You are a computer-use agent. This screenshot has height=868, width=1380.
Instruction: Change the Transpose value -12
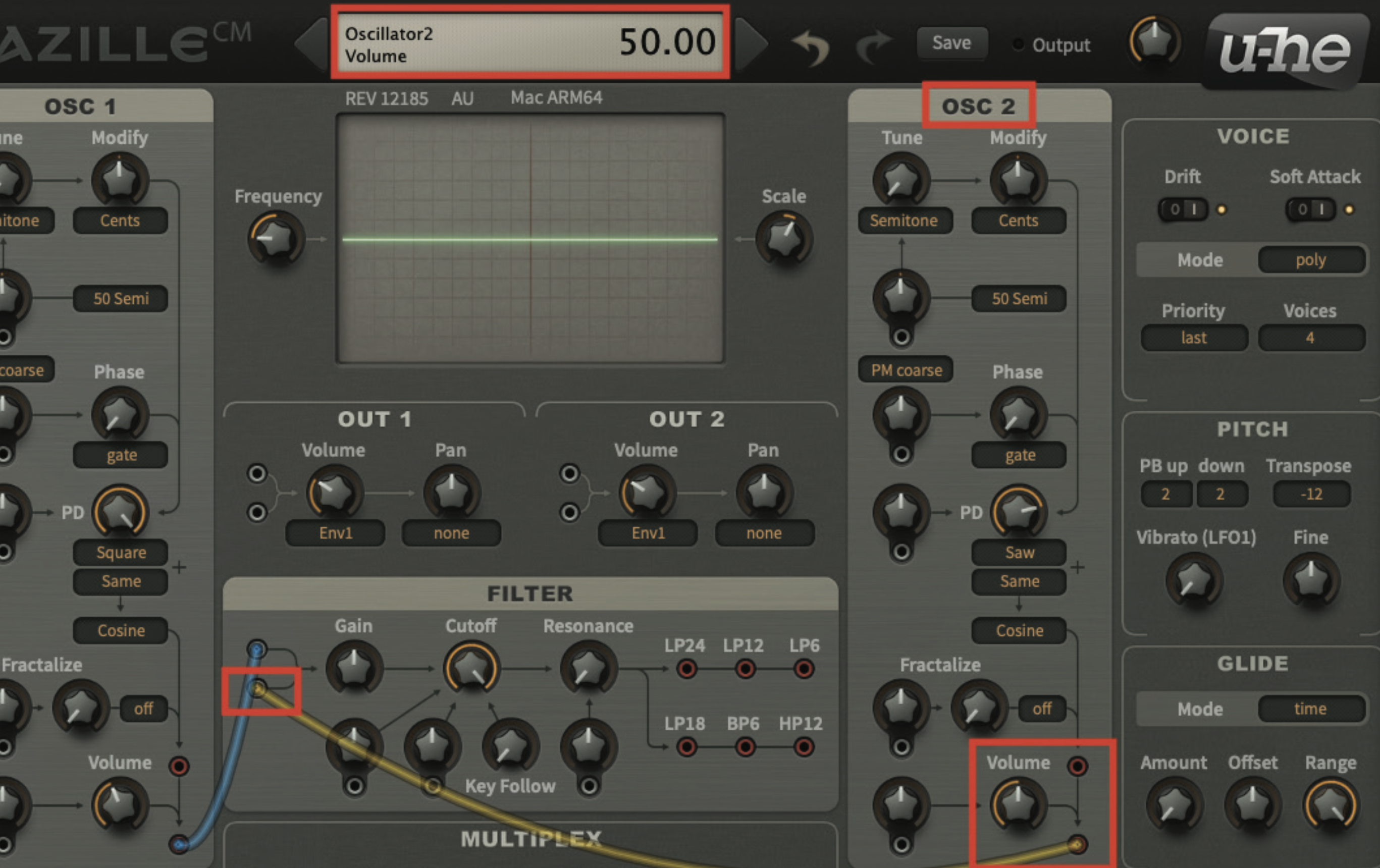click(x=1311, y=494)
